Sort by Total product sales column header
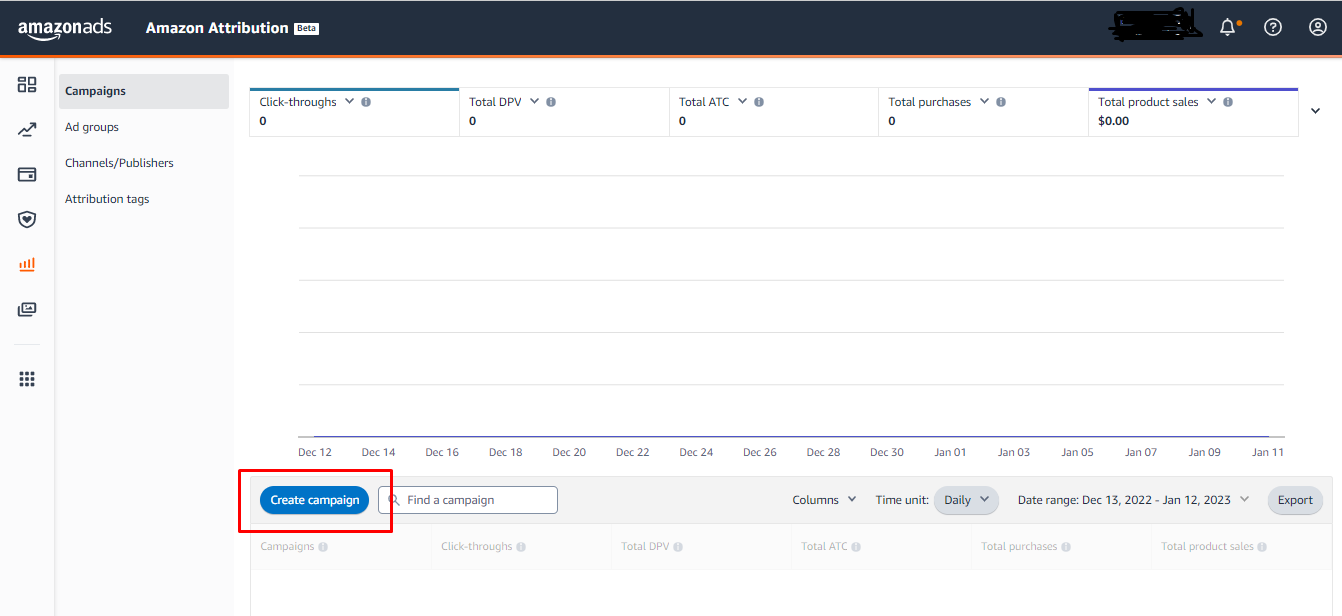This screenshot has width=1342, height=616. (x=1206, y=547)
